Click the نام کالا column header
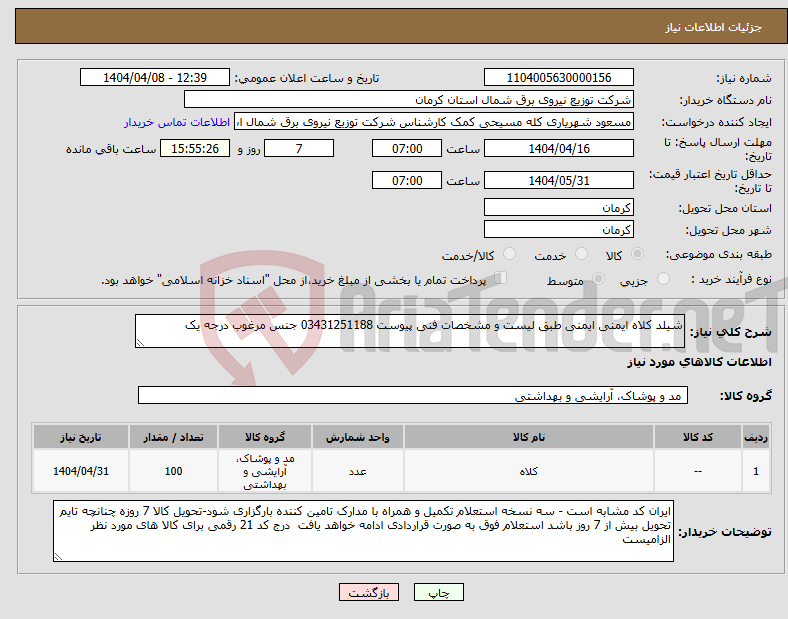 point(529,437)
